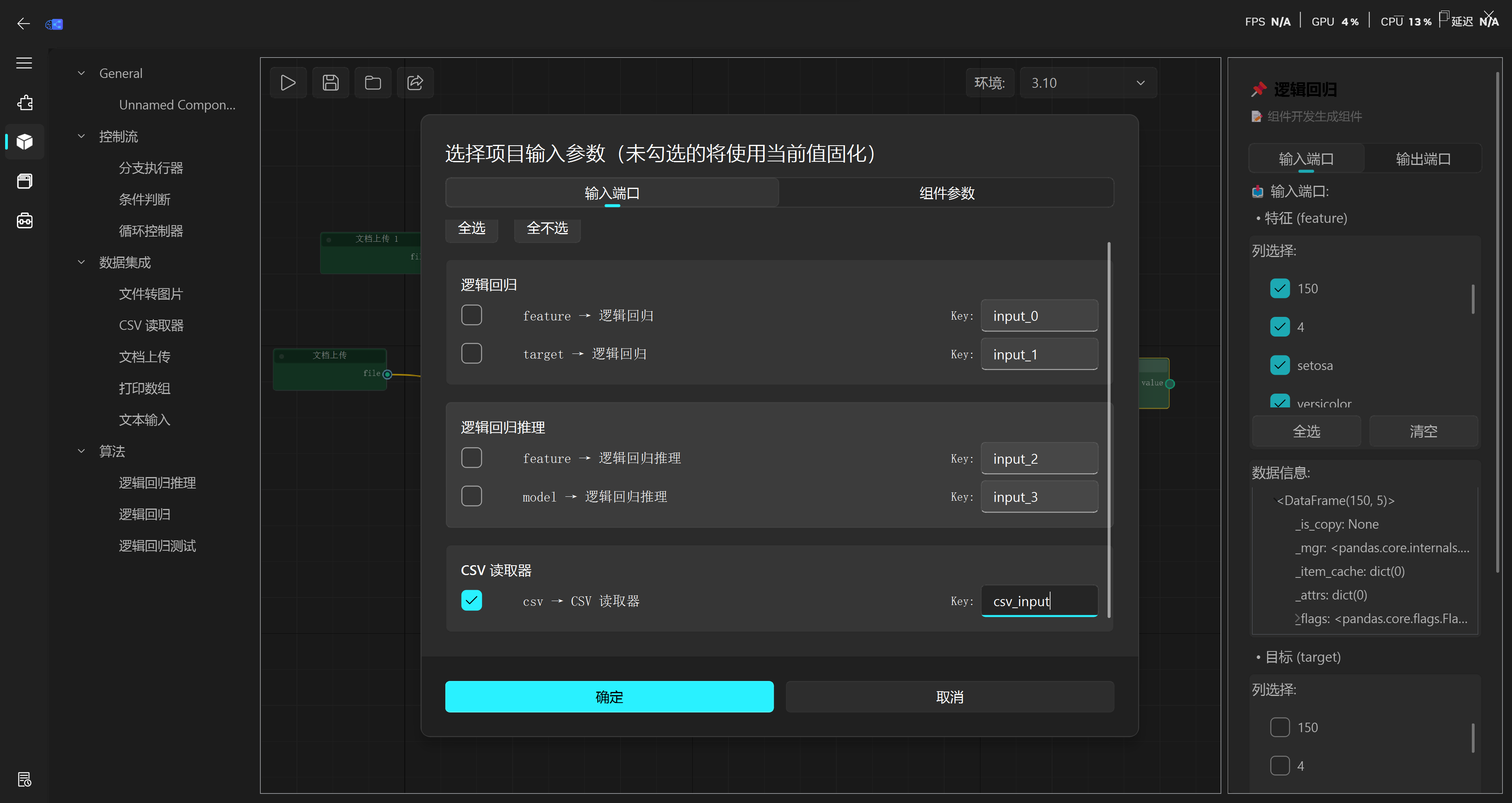
Task: Select the 逻辑回归推理 tree item
Action: coord(157,483)
